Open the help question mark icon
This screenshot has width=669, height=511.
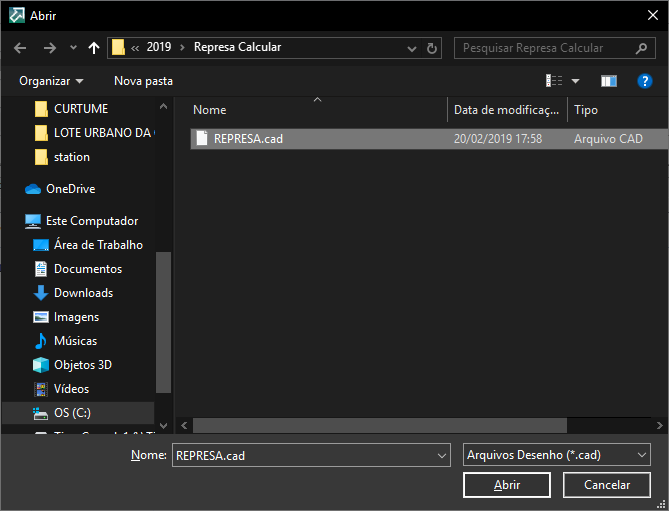click(645, 81)
